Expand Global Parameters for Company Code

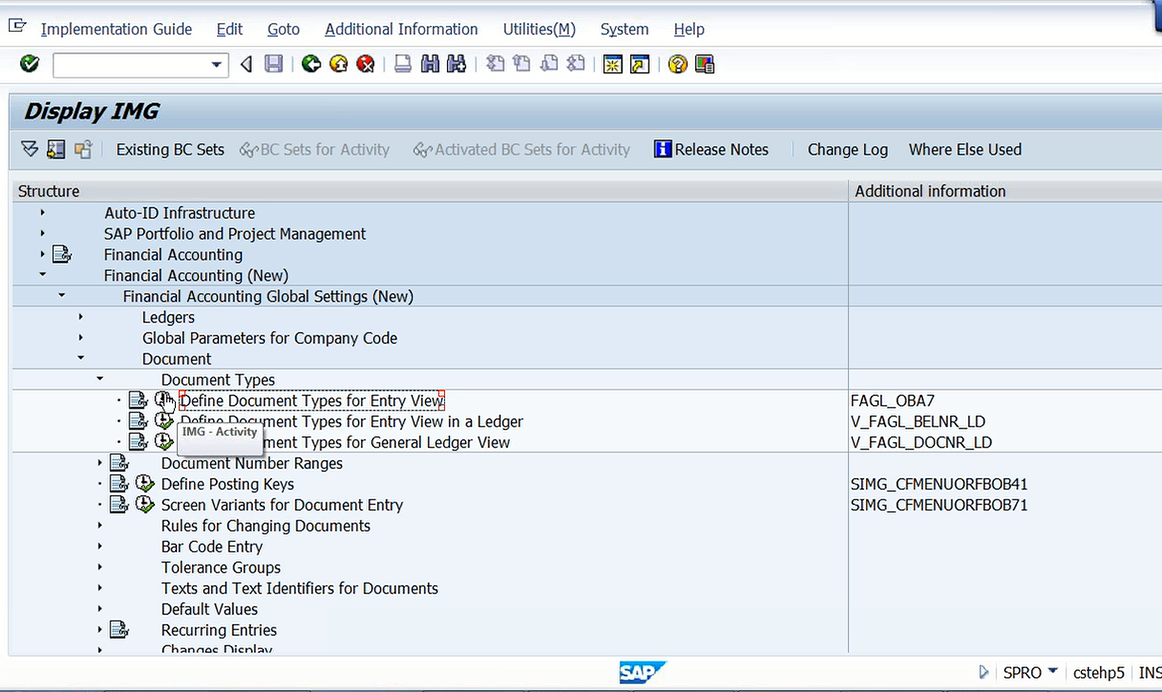coord(81,337)
